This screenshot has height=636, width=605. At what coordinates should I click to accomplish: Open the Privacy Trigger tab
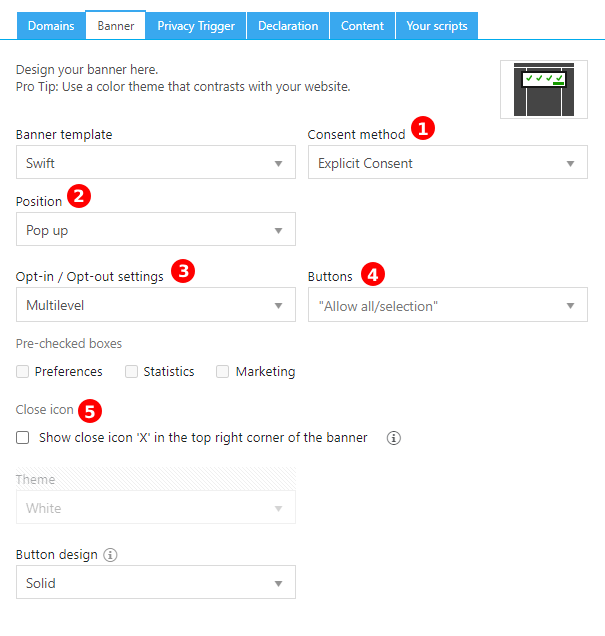click(196, 26)
